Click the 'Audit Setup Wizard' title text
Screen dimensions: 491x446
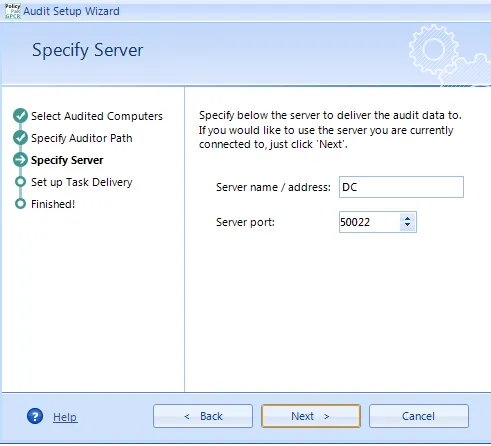[71, 11]
